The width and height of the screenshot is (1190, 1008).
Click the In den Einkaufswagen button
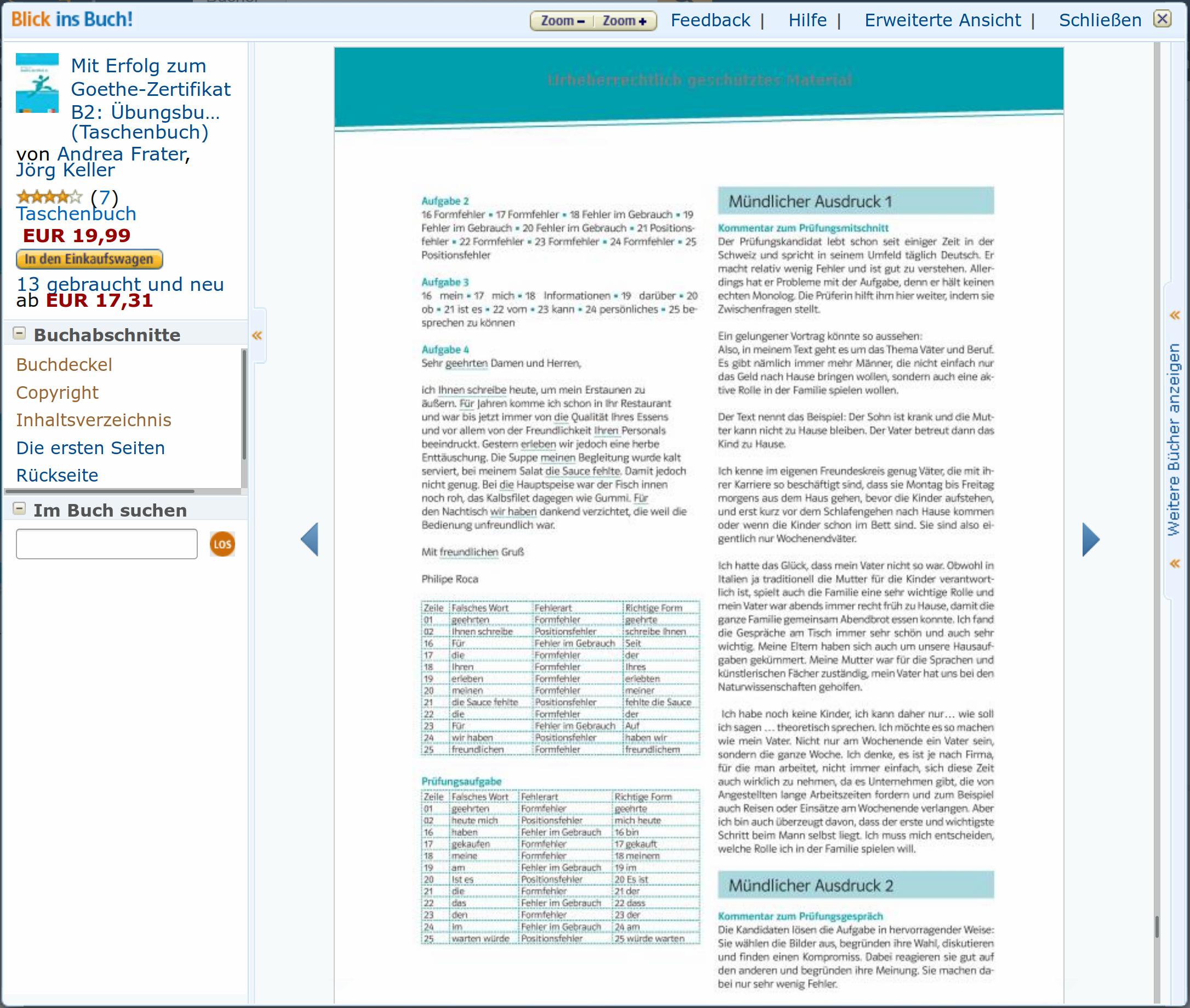(x=89, y=259)
